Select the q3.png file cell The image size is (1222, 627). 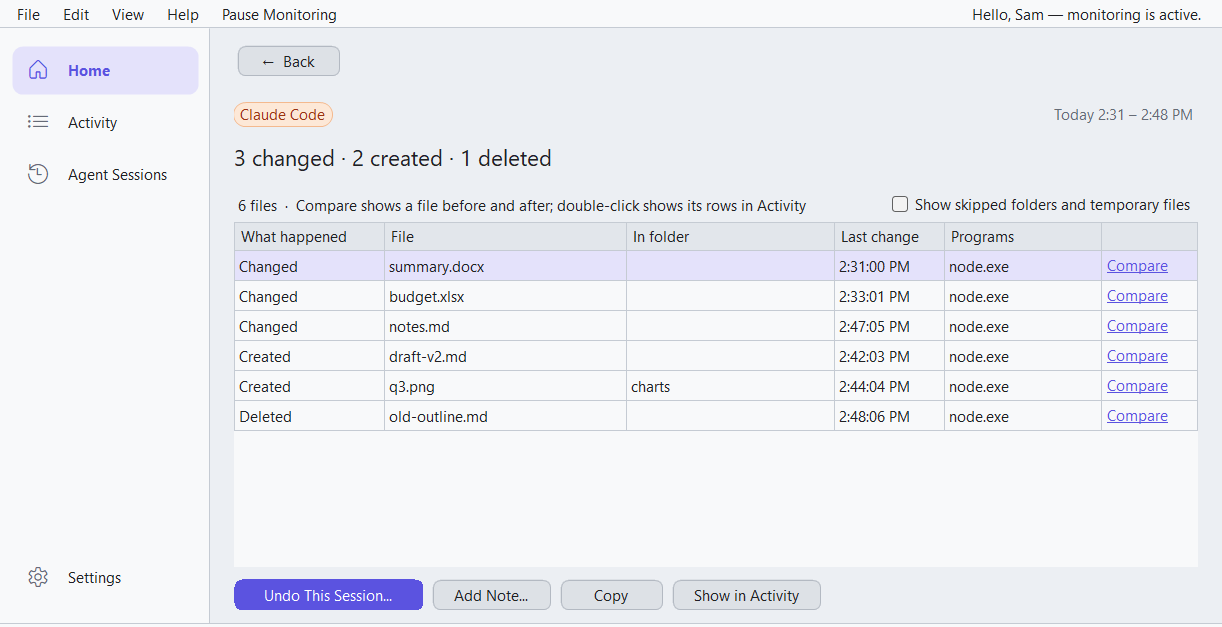[505, 387]
